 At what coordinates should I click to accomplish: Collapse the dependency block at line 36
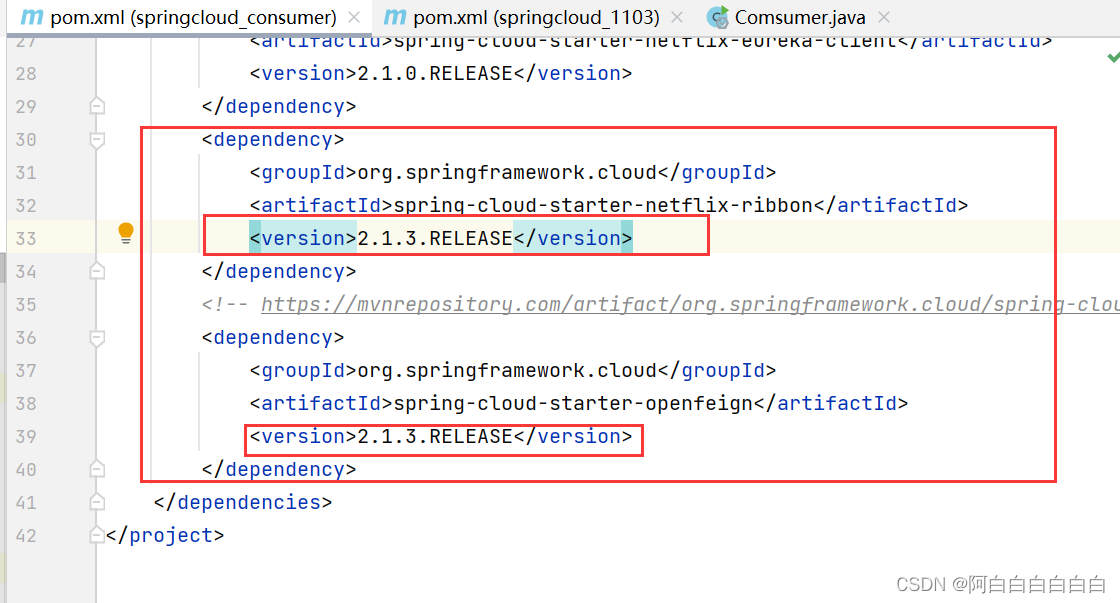click(x=97, y=338)
